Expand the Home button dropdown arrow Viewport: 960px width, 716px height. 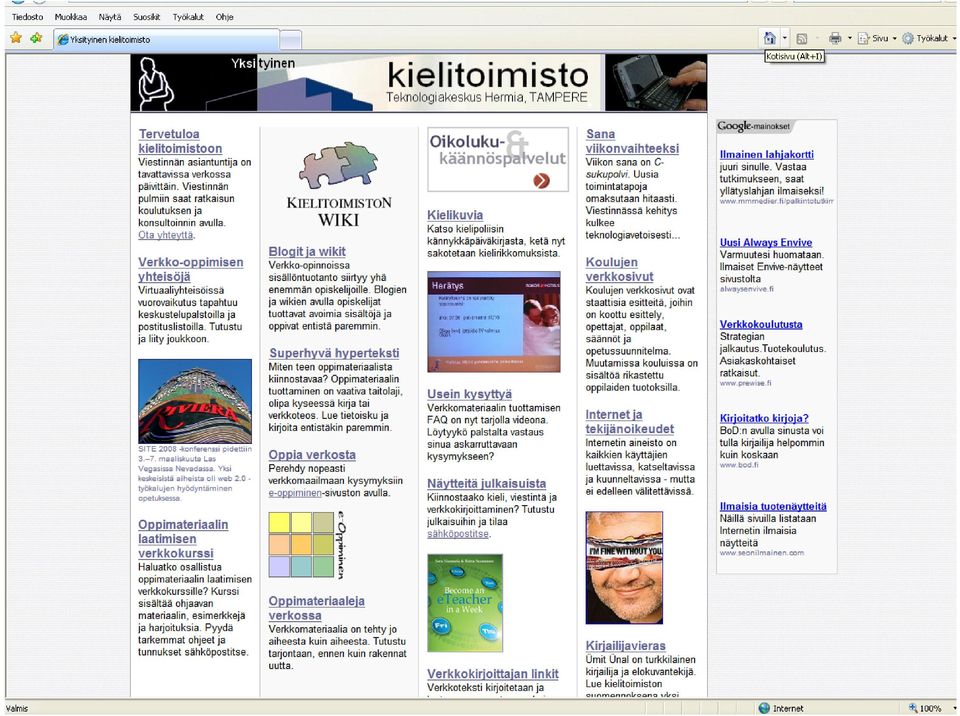(x=785, y=38)
